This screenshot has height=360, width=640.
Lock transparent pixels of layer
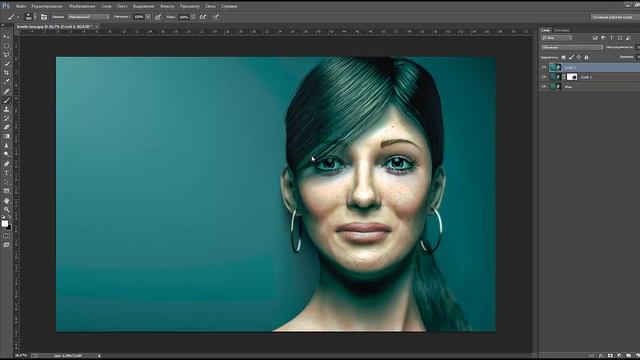pos(564,58)
